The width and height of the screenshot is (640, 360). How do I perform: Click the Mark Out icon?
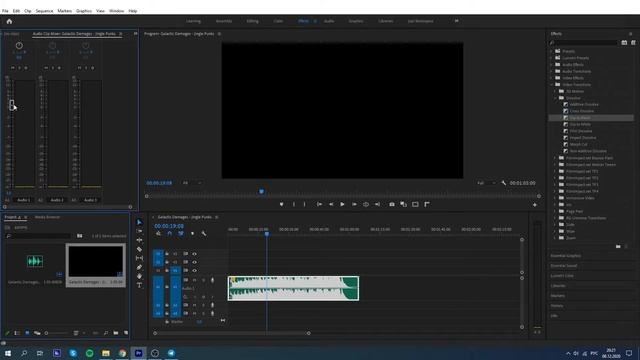[x=304, y=204]
